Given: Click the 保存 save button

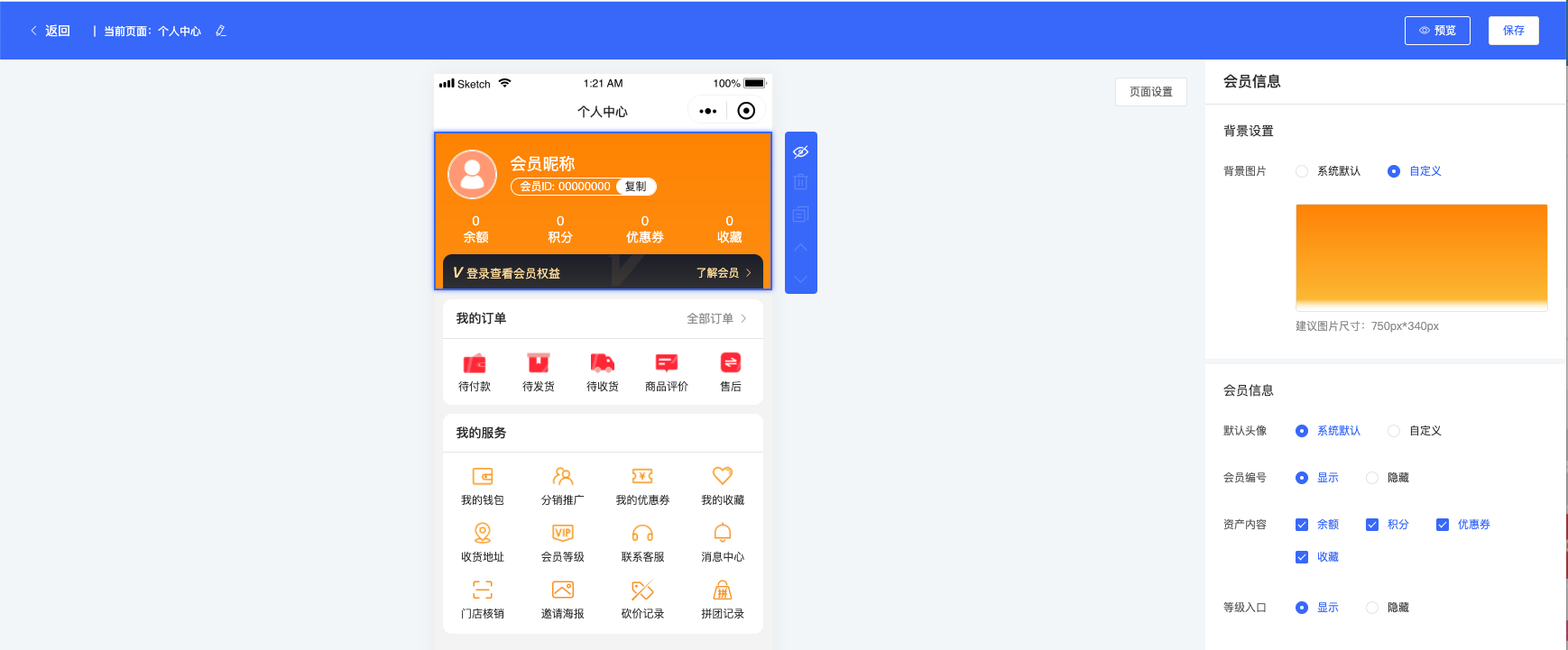Looking at the screenshot, I should 1513,31.
